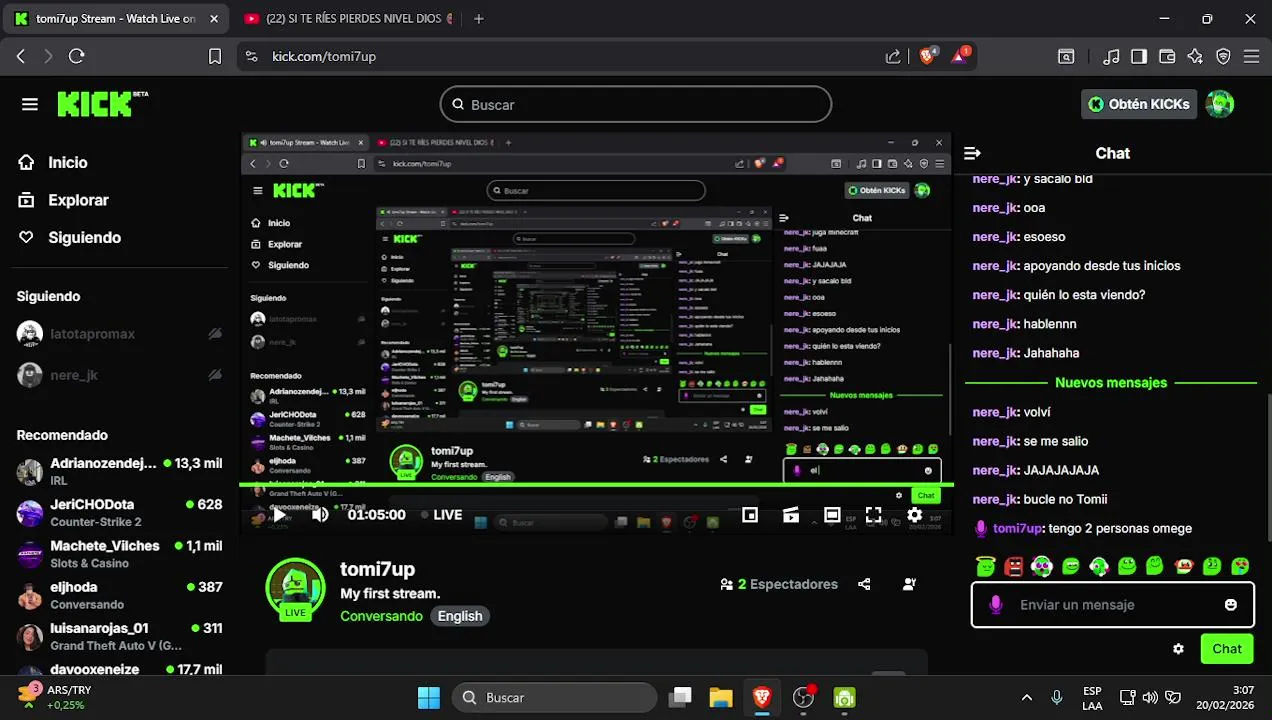Open taskbar volume control
Screen dimensions: 1272x720
1150,697
